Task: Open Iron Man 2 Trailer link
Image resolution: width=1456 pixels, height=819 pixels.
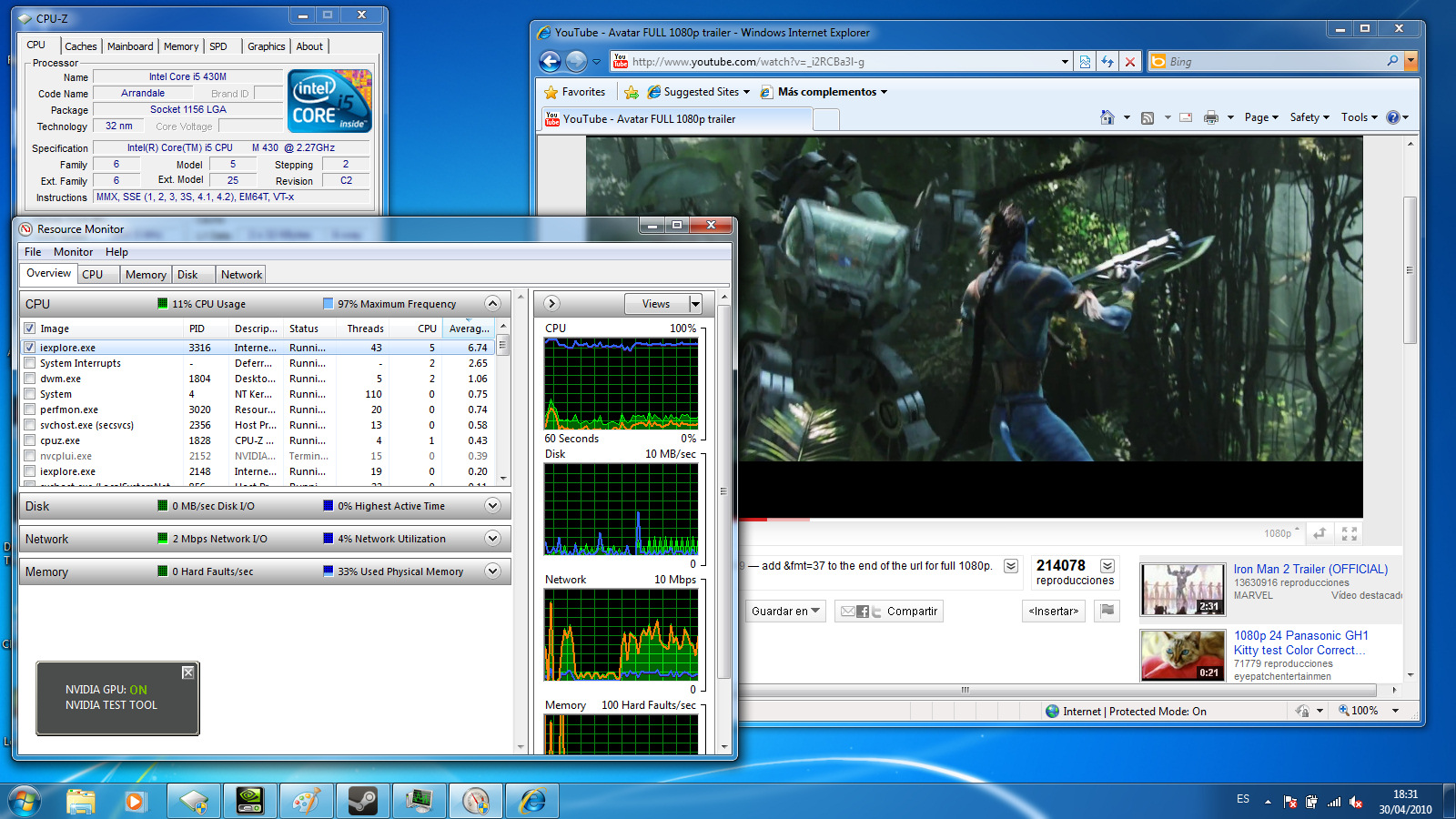Action: [1310, 569]
